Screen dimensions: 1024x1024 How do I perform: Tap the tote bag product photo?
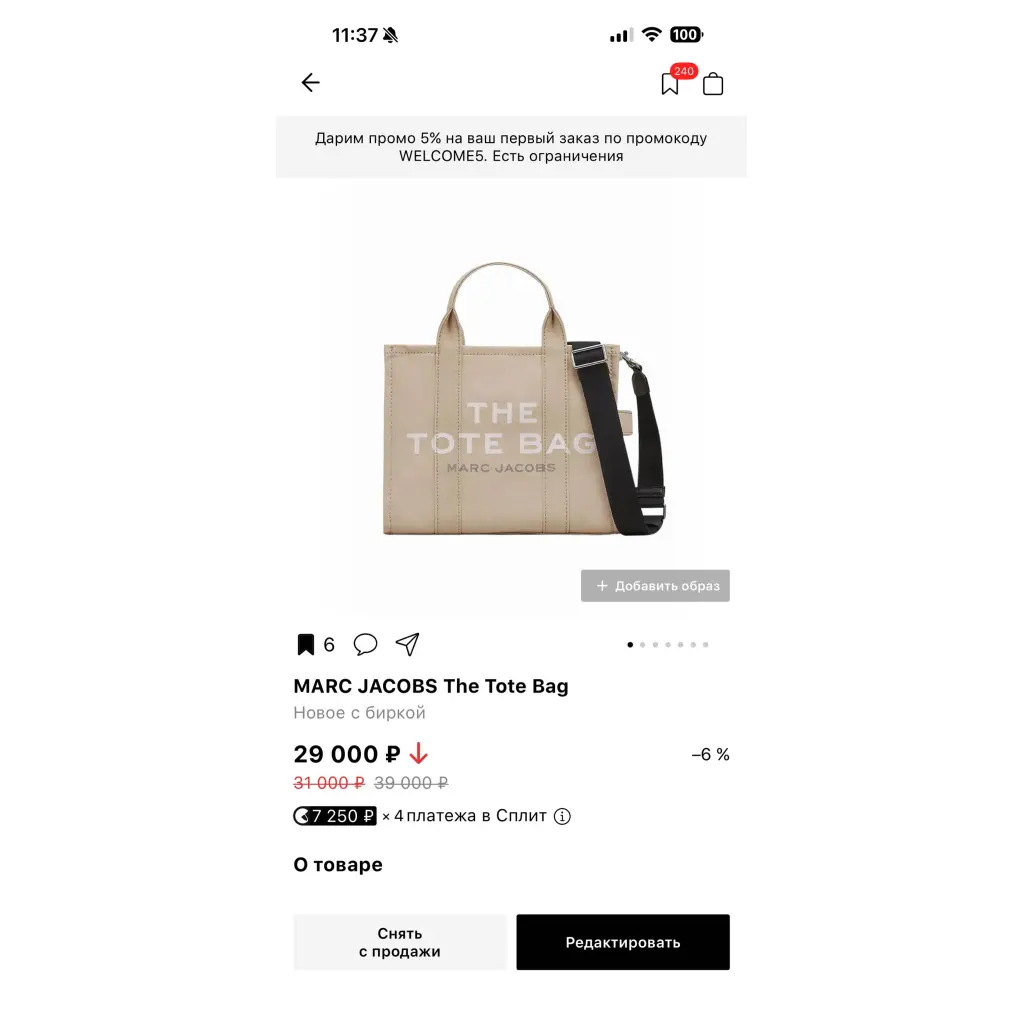pos(511,398)
